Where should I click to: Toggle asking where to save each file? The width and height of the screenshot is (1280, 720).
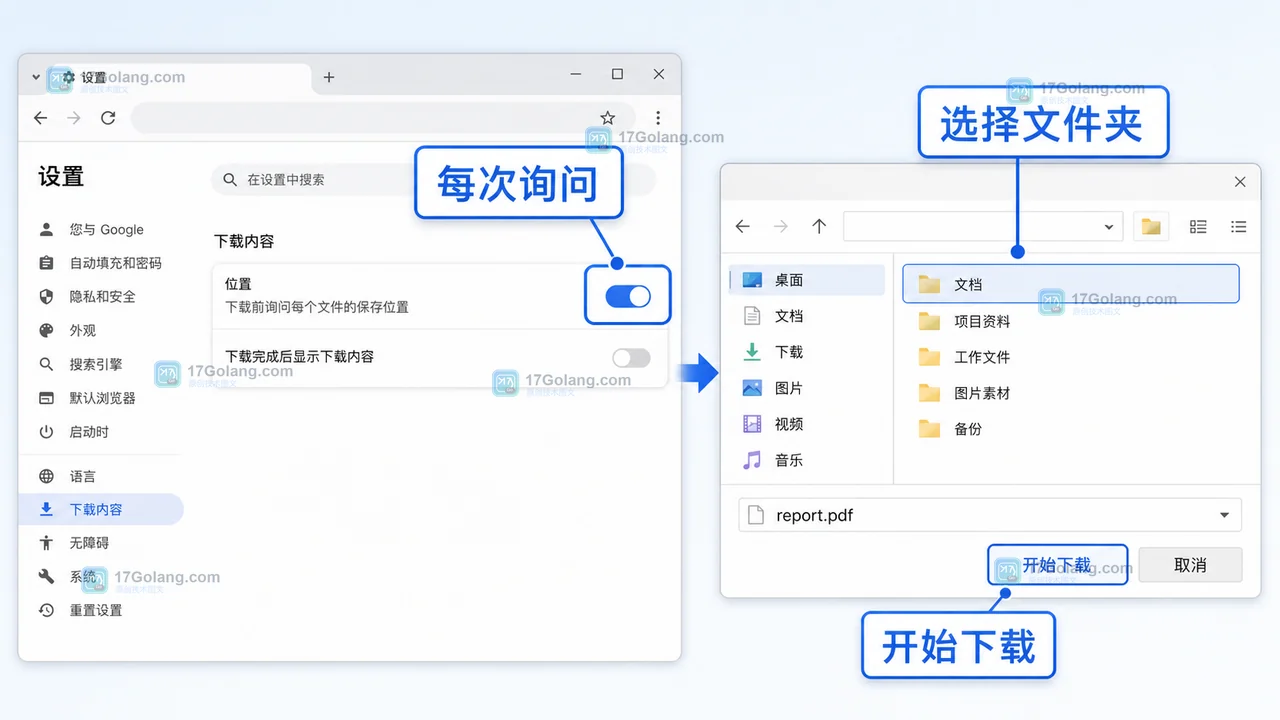click(628, 296)
